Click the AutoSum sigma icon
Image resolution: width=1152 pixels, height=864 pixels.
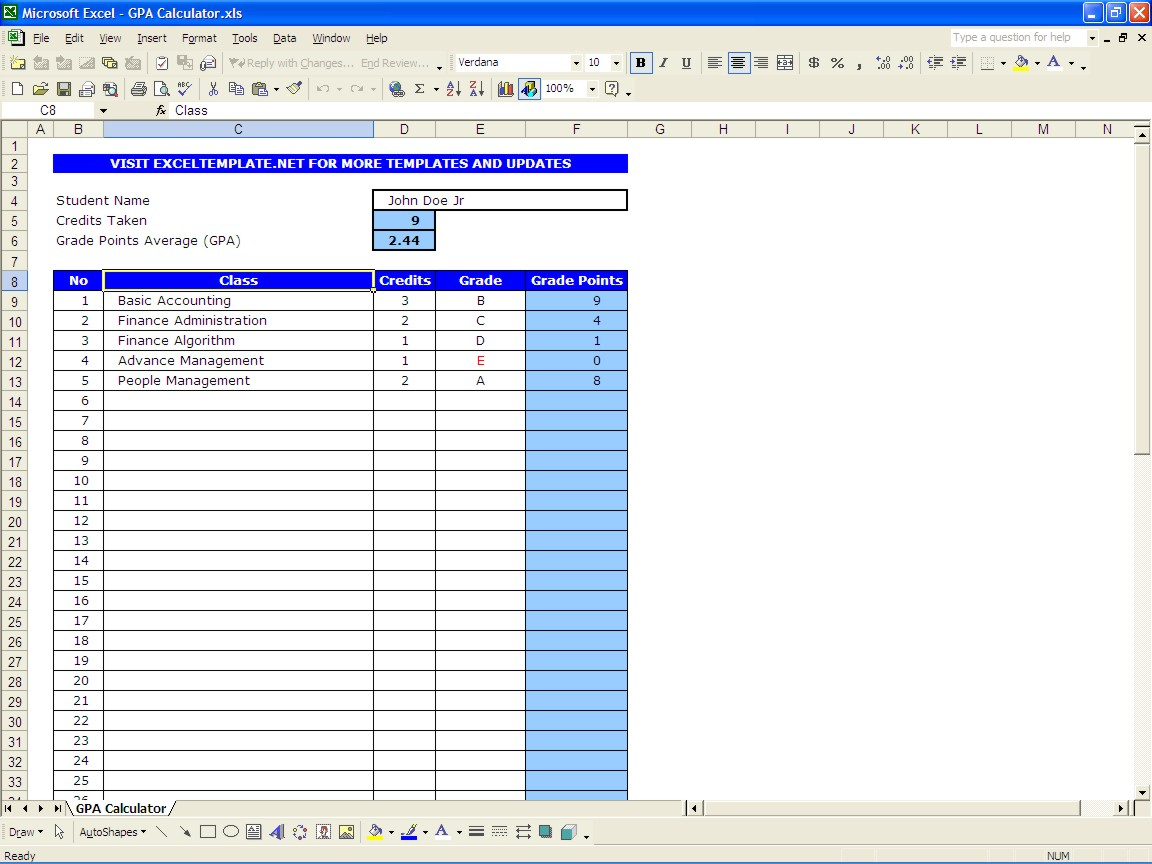click(420, 89)
